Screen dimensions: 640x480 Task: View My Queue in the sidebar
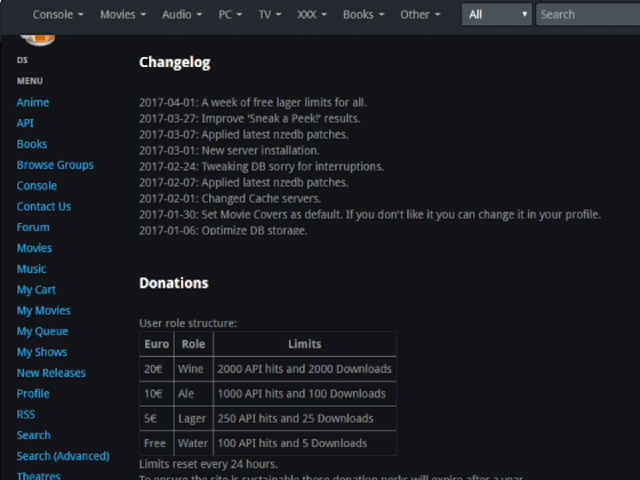tap(42, 331)
